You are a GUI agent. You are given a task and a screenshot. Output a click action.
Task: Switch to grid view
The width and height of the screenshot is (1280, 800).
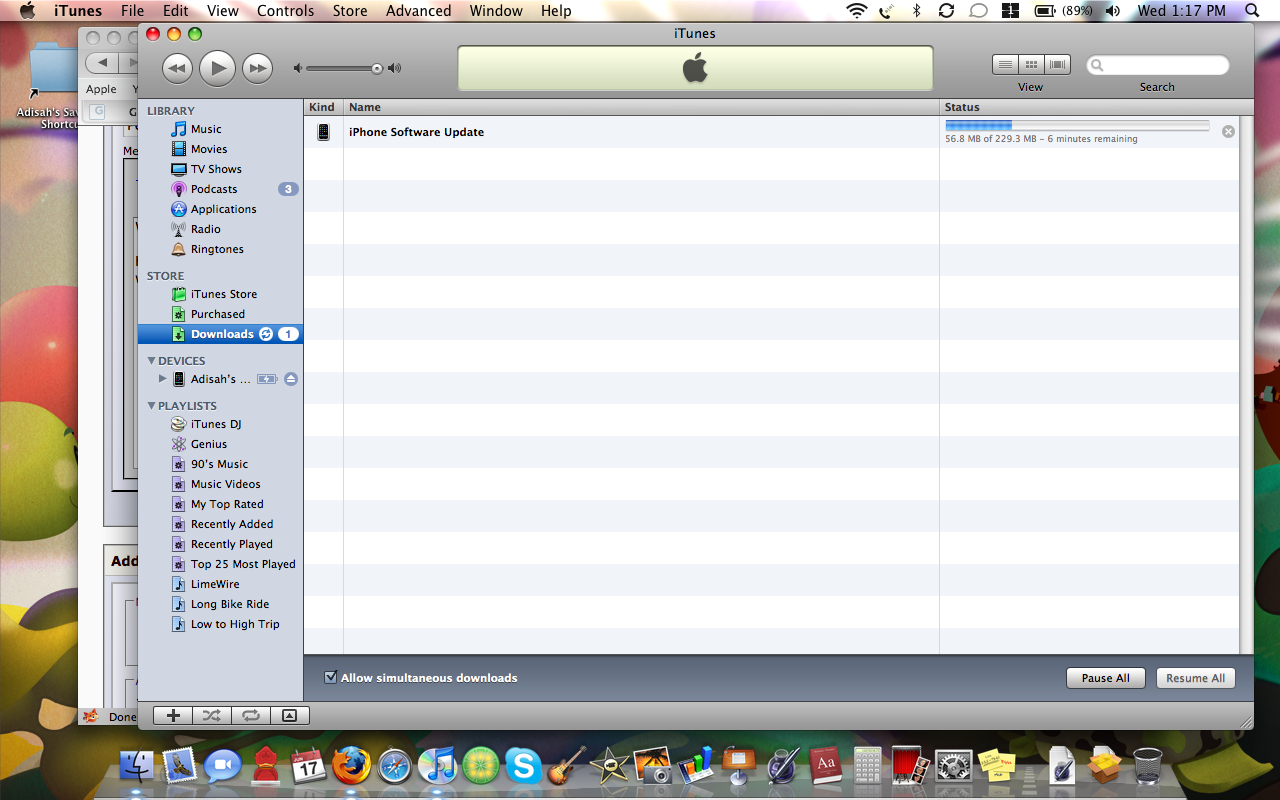pyautogui.click(x=1031, y=65)
